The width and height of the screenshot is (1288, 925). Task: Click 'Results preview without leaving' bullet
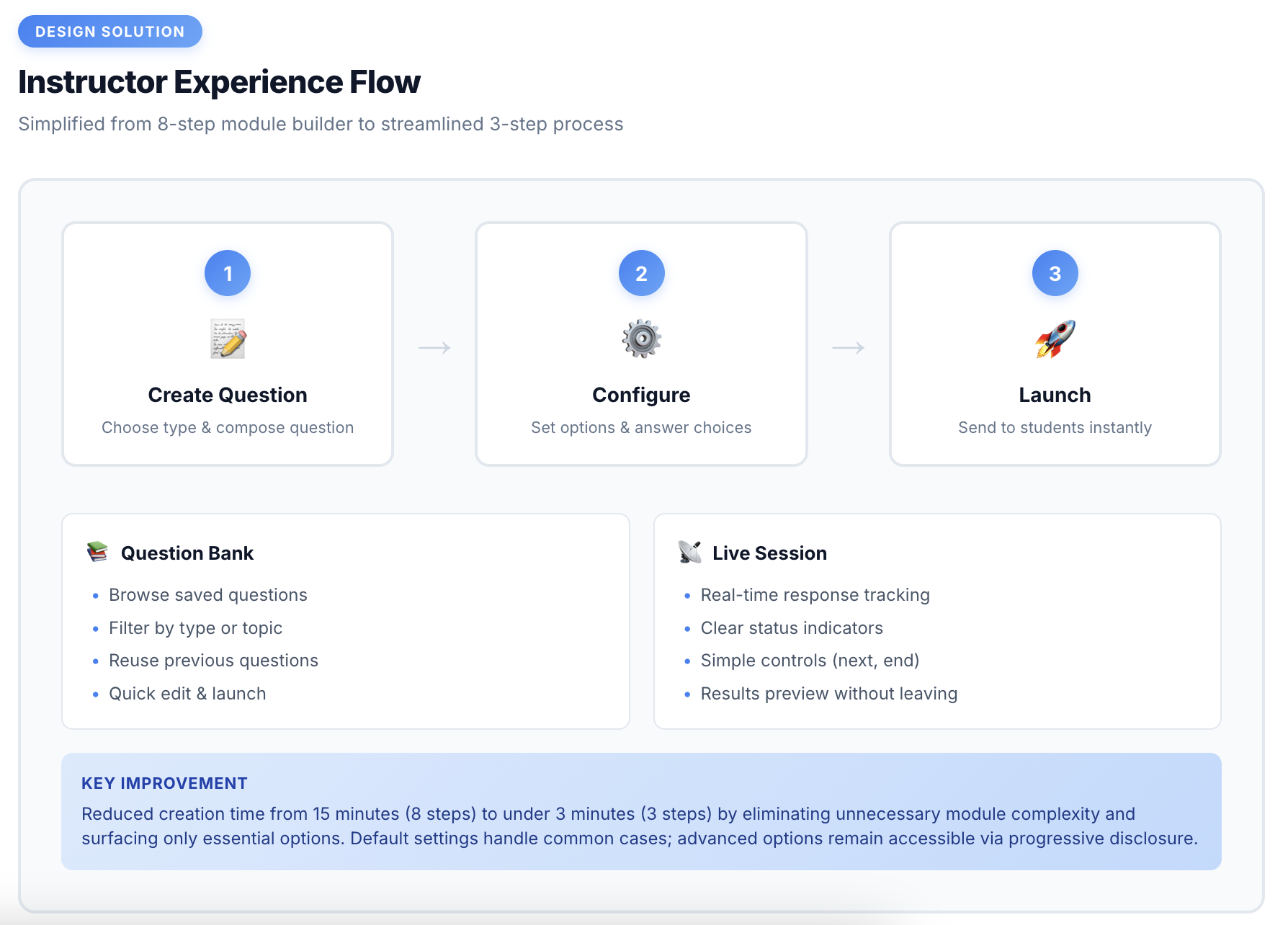[x=829, y=694]
